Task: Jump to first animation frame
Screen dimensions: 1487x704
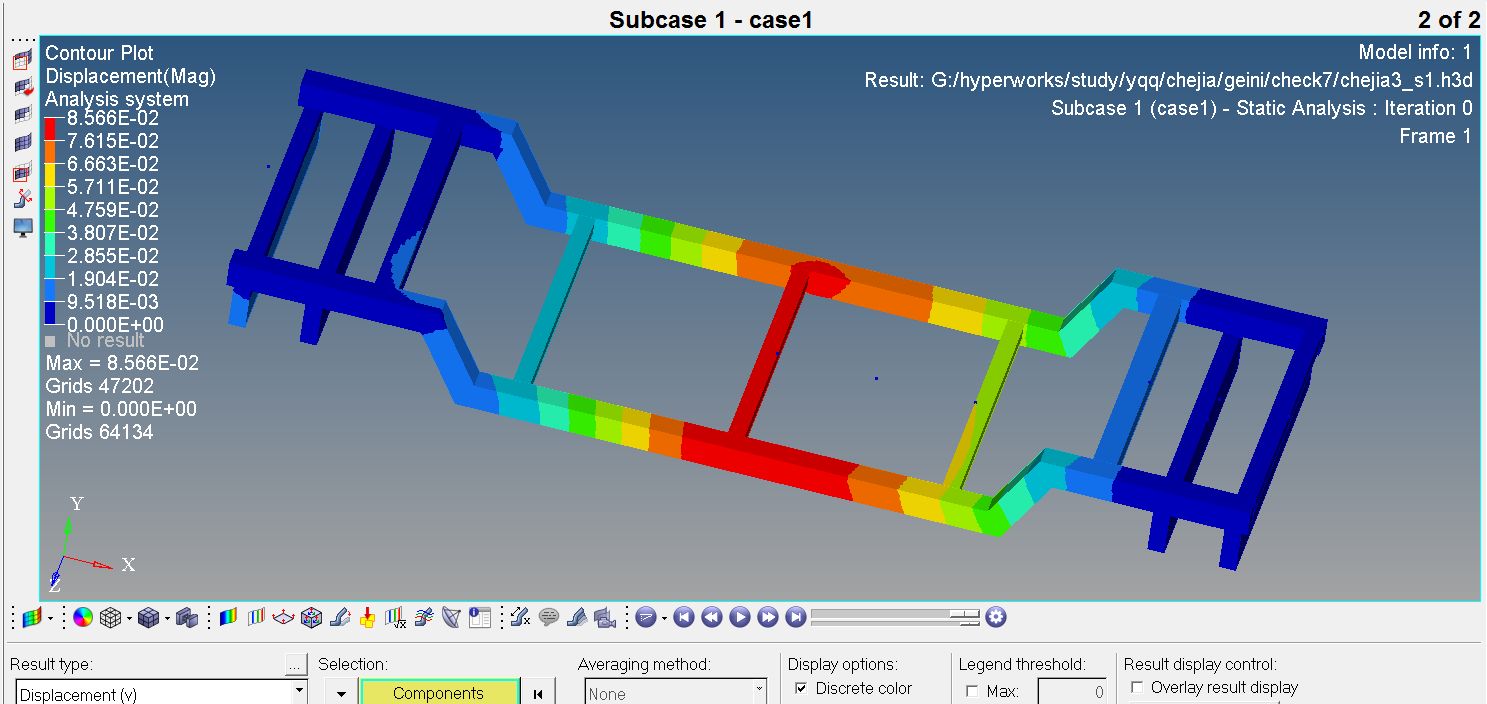Action: 684,617
